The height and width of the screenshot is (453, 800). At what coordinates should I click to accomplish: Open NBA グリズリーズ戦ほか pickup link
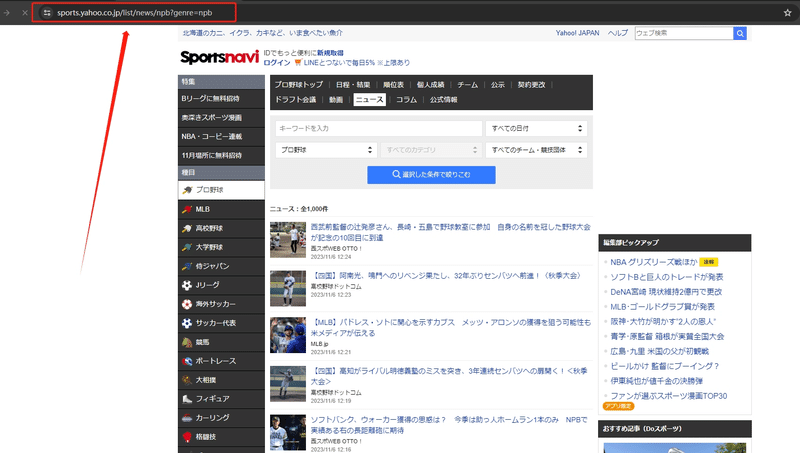pos(654,262)
